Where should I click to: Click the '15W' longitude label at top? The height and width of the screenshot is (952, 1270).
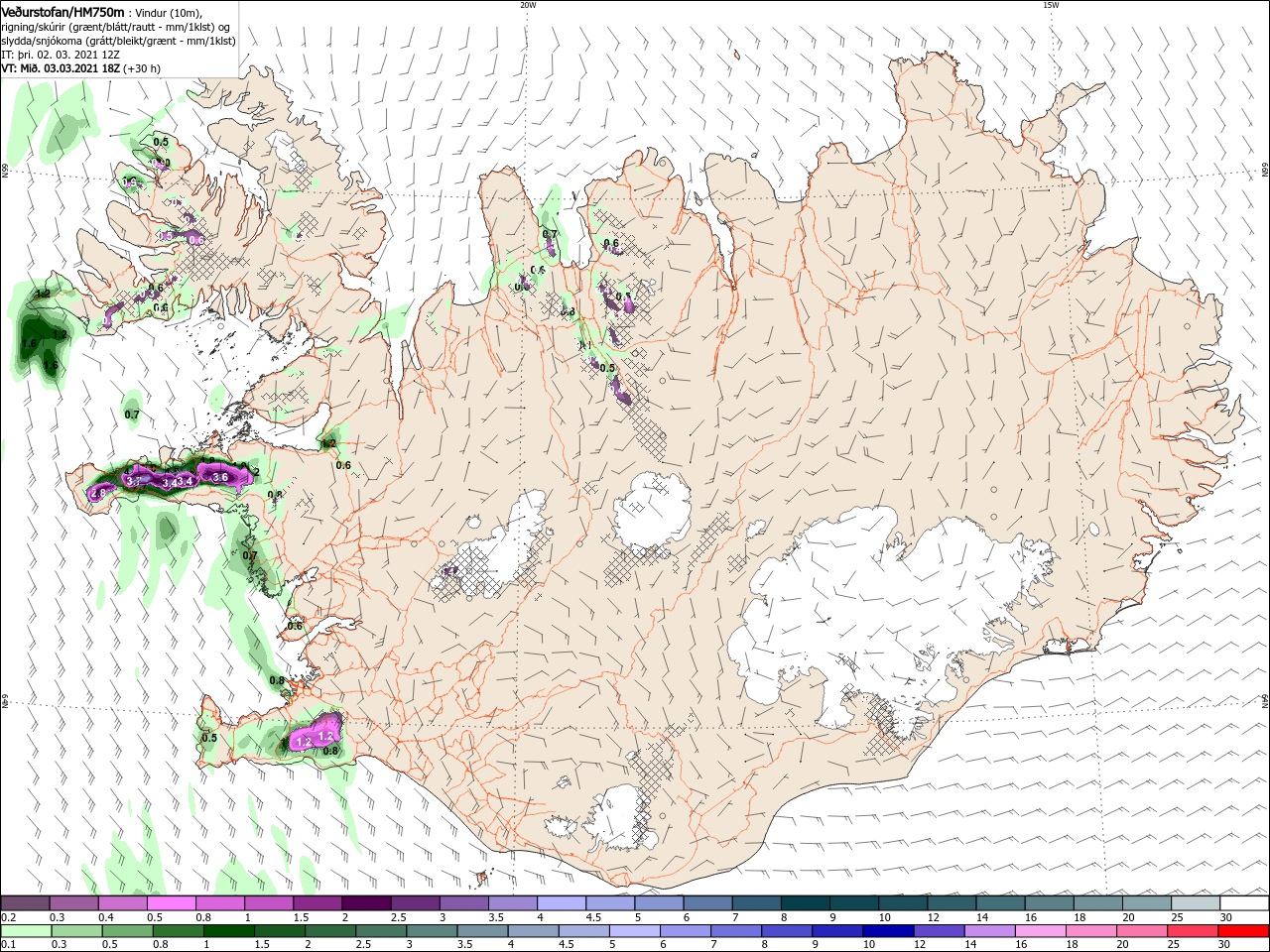pyautogui.click(x=1051, y=5)
